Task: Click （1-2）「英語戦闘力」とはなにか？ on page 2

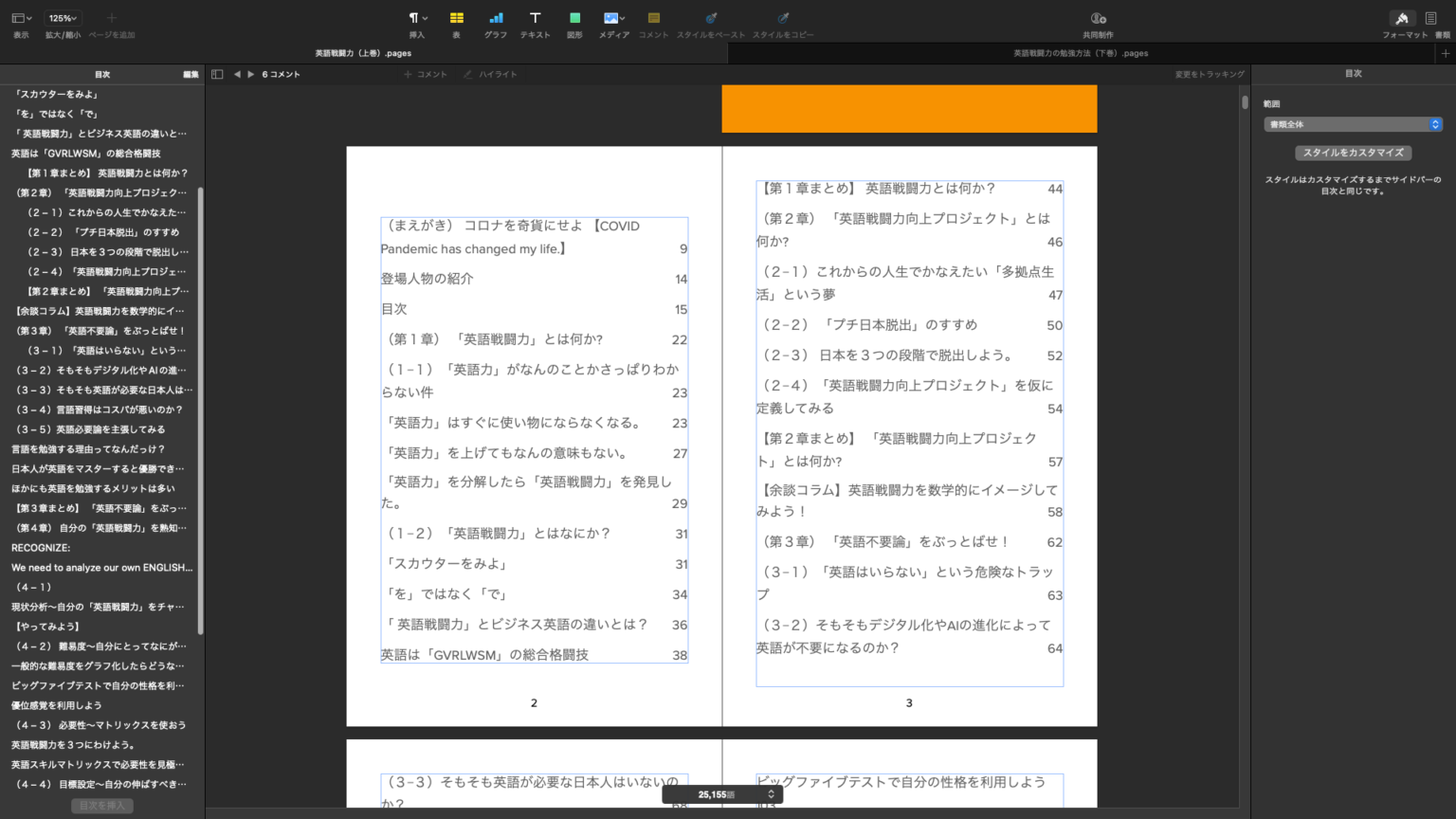Action: pos(497,534)
